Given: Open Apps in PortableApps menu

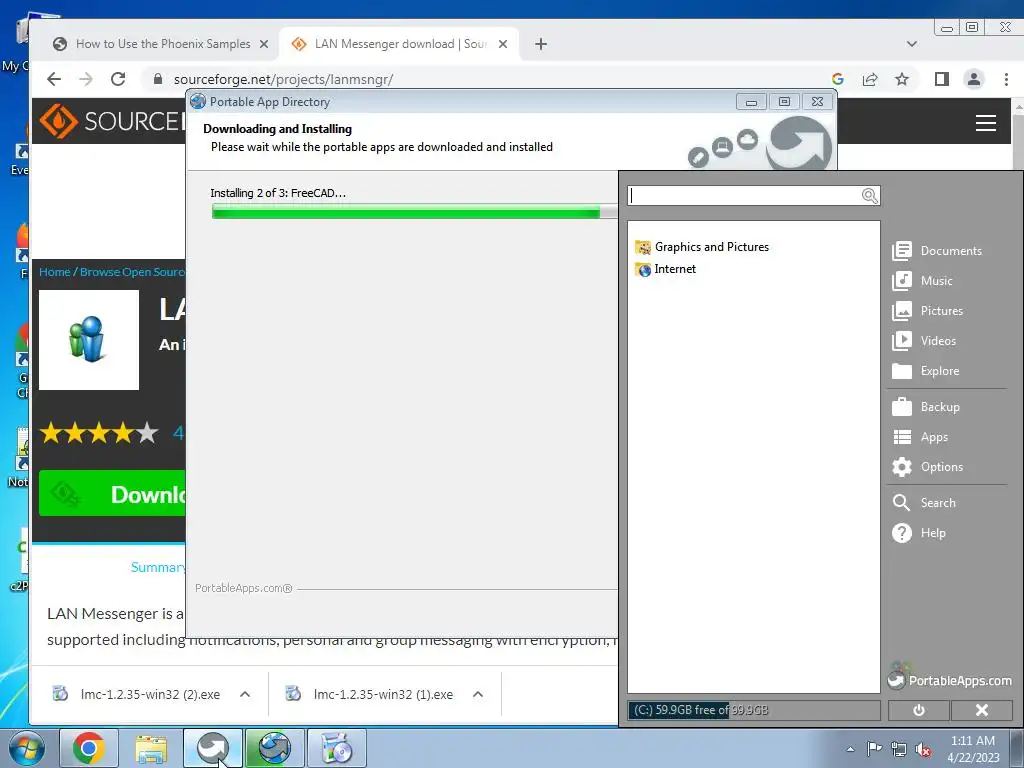Looking at the screenshot, I should point(920,437).
